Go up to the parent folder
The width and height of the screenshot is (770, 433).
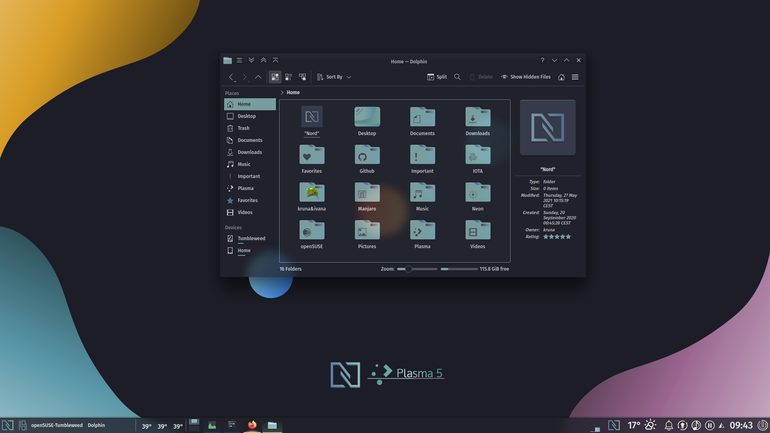tap(258, 77)
